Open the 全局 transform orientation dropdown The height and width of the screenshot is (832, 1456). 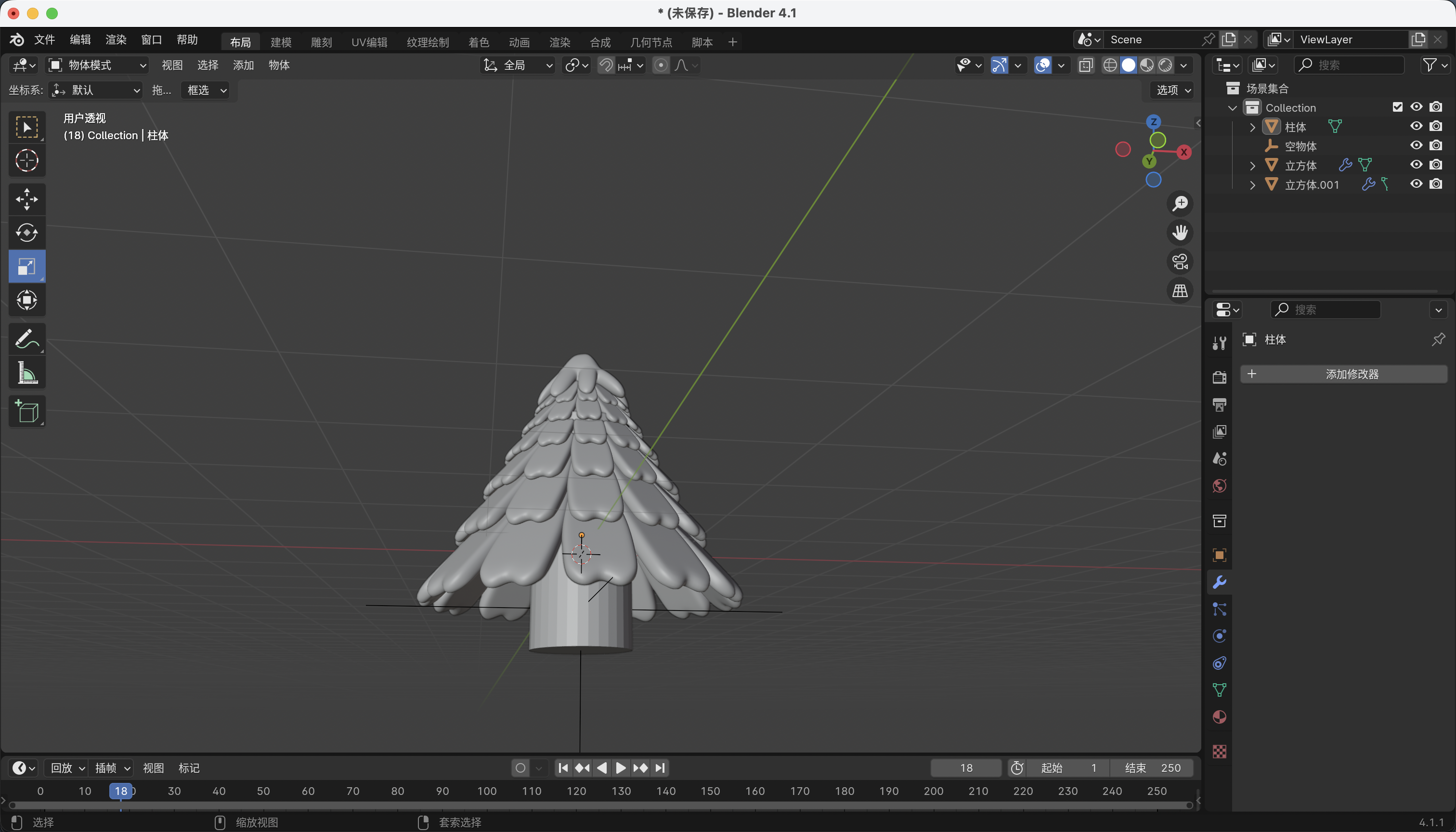(518, 65)
